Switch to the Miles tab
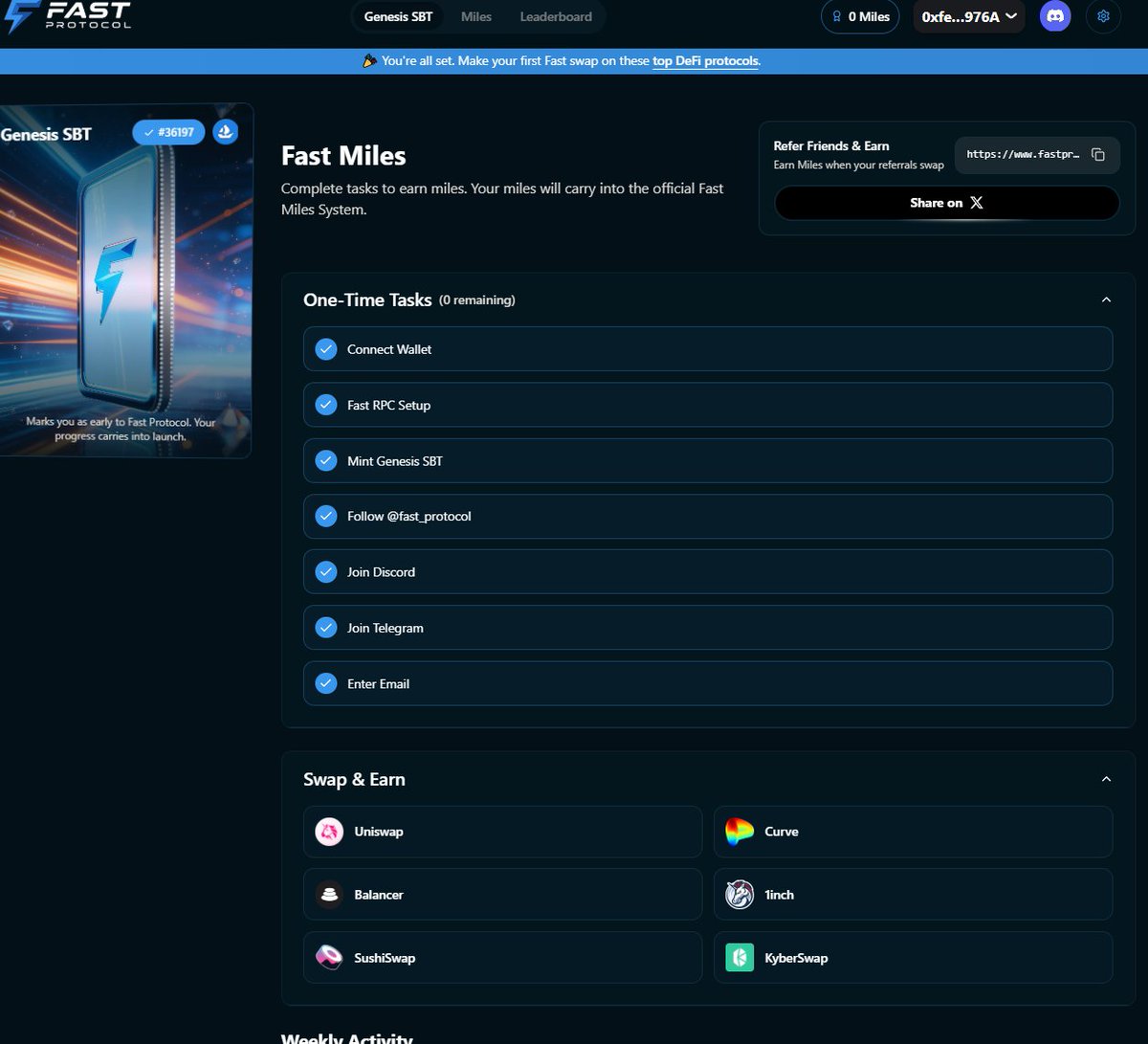Image resolution: width=1148 pixels, height=1044 pixels. [476, 16]
